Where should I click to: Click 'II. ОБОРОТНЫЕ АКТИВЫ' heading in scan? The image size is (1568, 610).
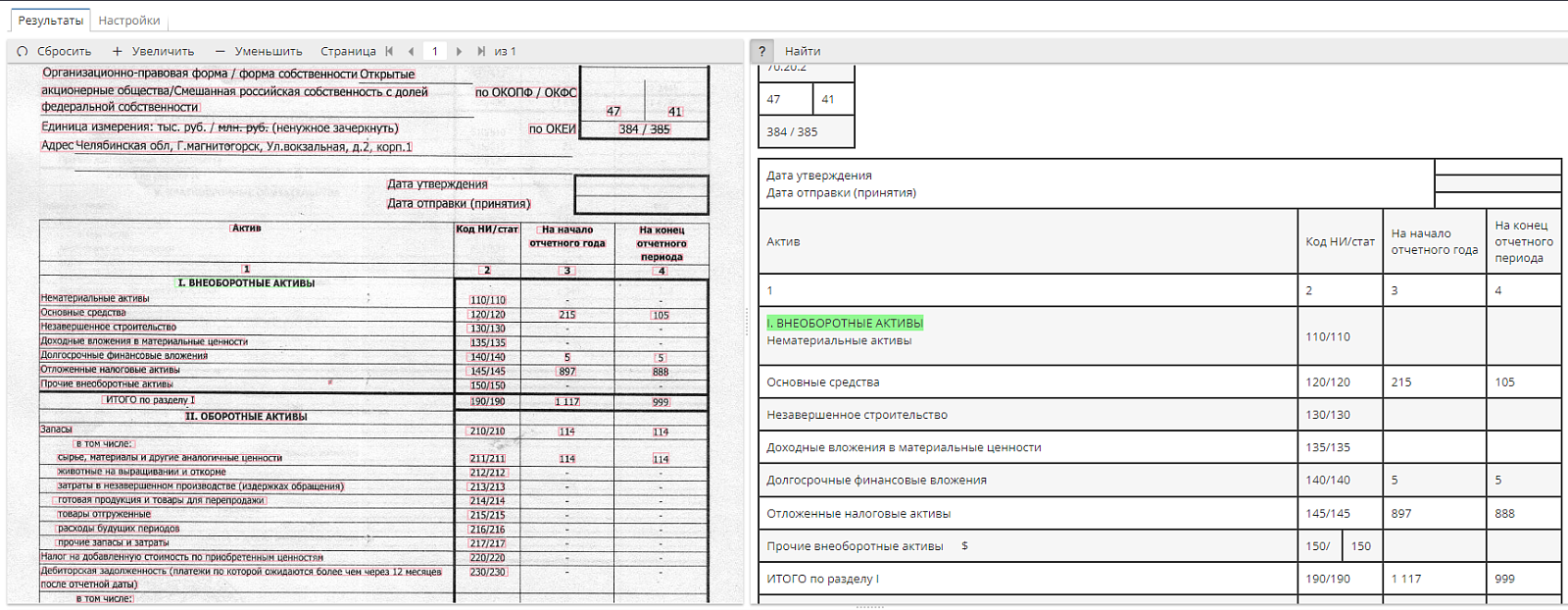coord(246,416)
